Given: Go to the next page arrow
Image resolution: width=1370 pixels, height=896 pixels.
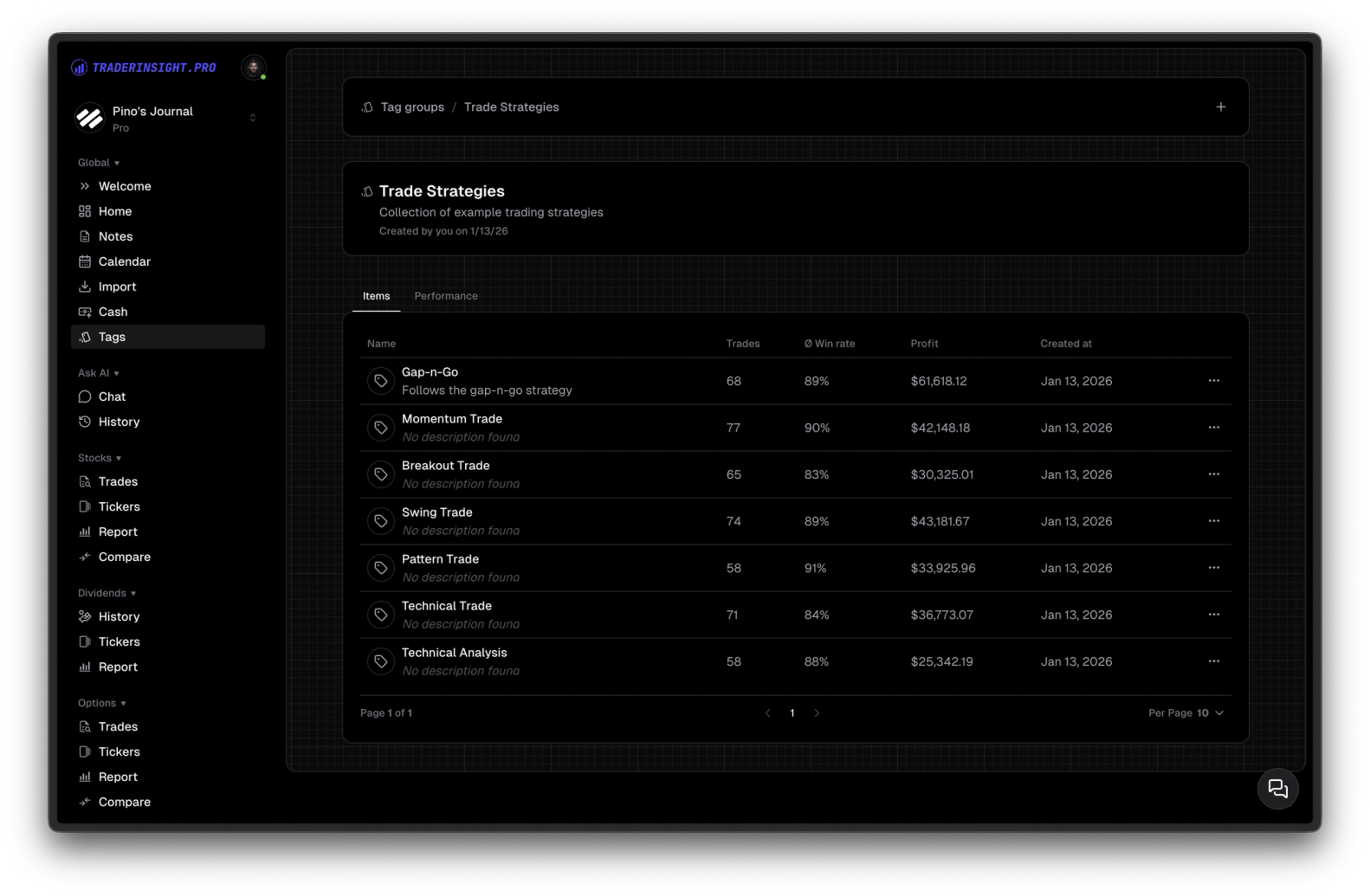Looking at the screenshot, I should [817, 713].
